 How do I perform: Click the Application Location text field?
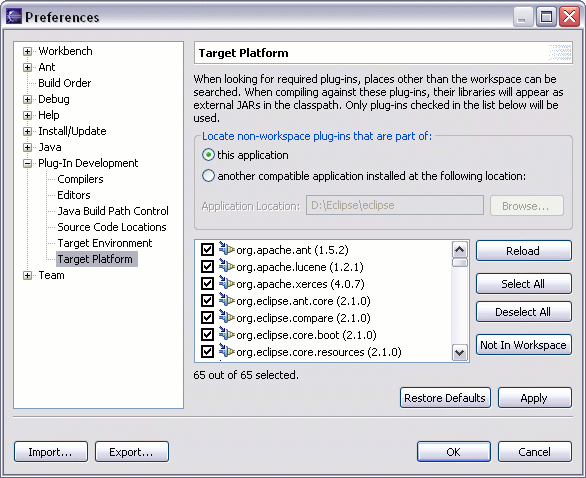[x=395, y=205]
